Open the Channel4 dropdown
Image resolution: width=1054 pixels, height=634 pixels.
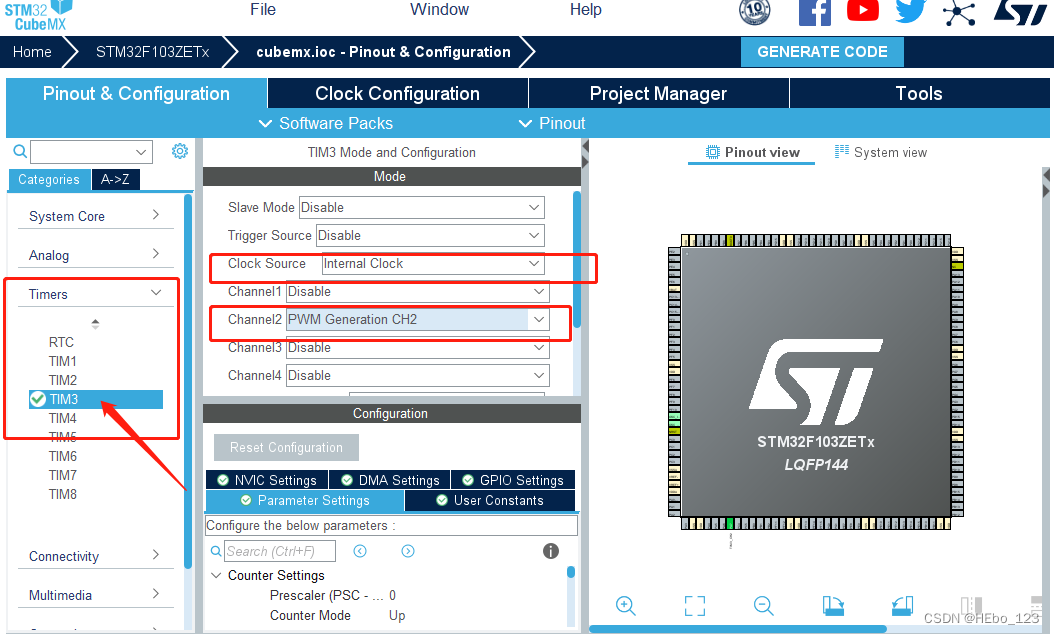click(x=539, y=375)
